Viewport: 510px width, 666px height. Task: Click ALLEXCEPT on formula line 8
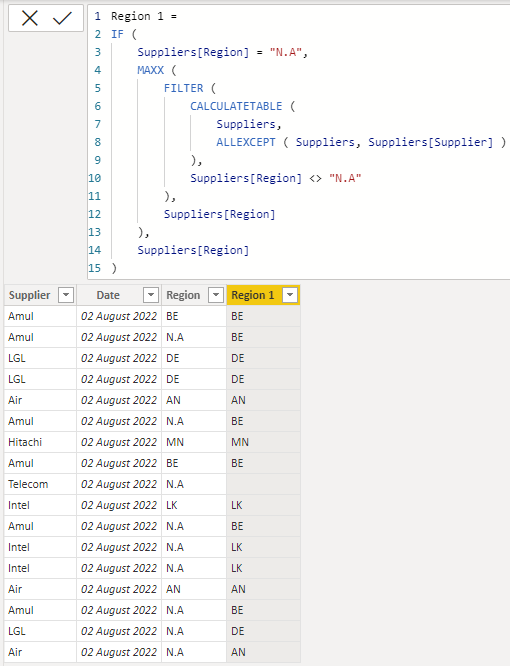246,142
